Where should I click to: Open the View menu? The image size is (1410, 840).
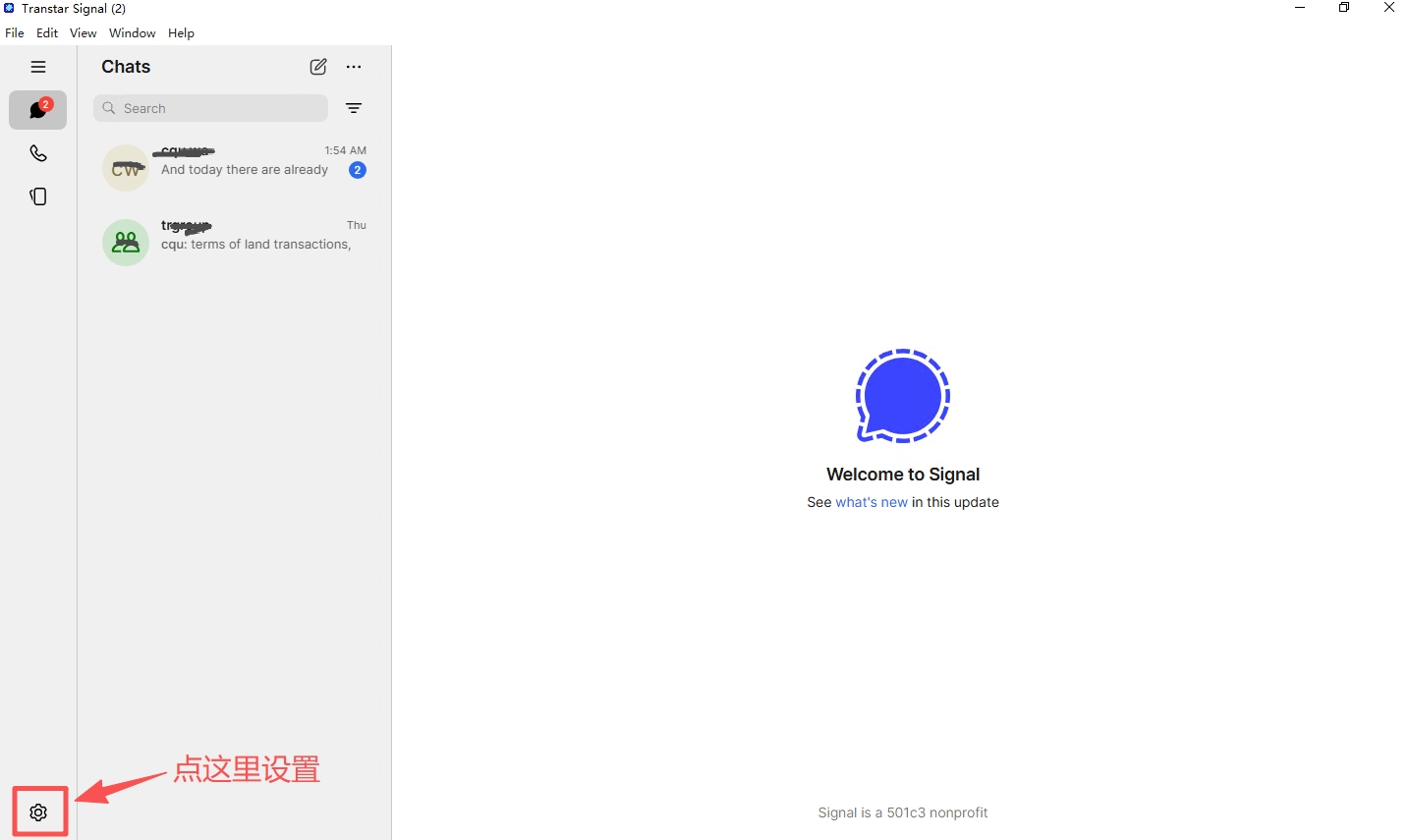coord(84,32)
